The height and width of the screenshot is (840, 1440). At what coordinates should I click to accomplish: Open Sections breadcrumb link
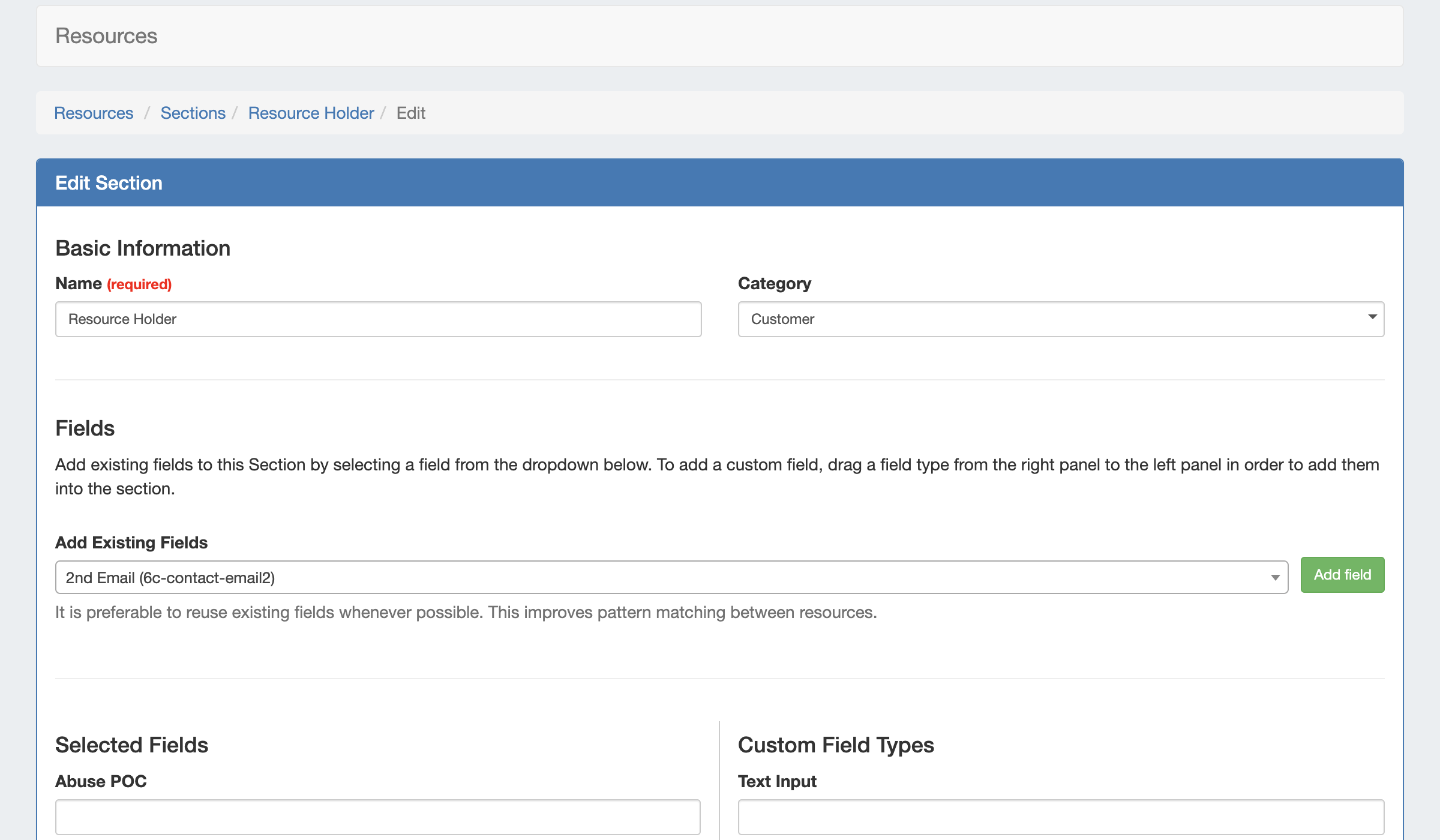point(193,113)
